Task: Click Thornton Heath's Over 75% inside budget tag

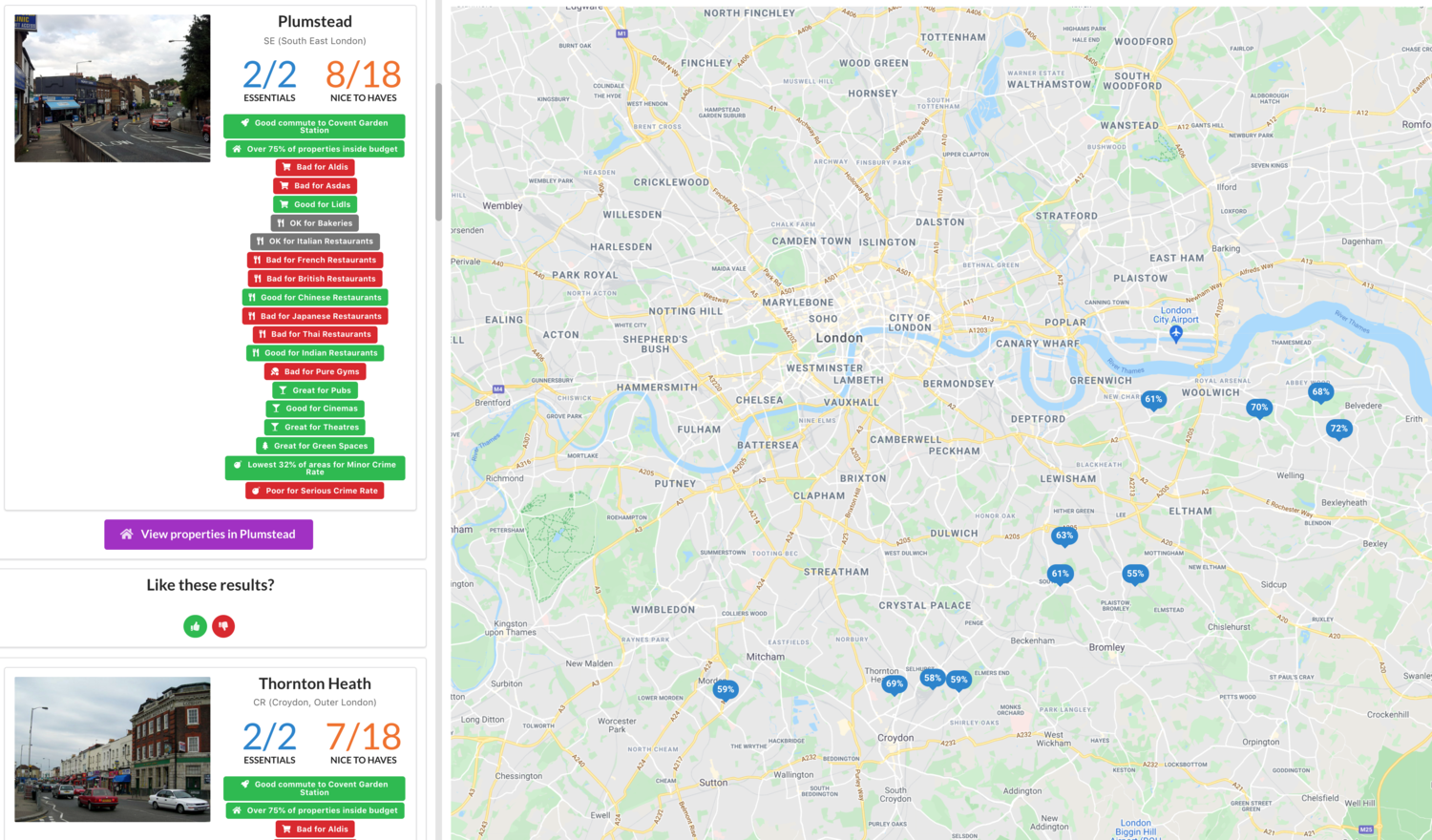Action: point(315,810)
